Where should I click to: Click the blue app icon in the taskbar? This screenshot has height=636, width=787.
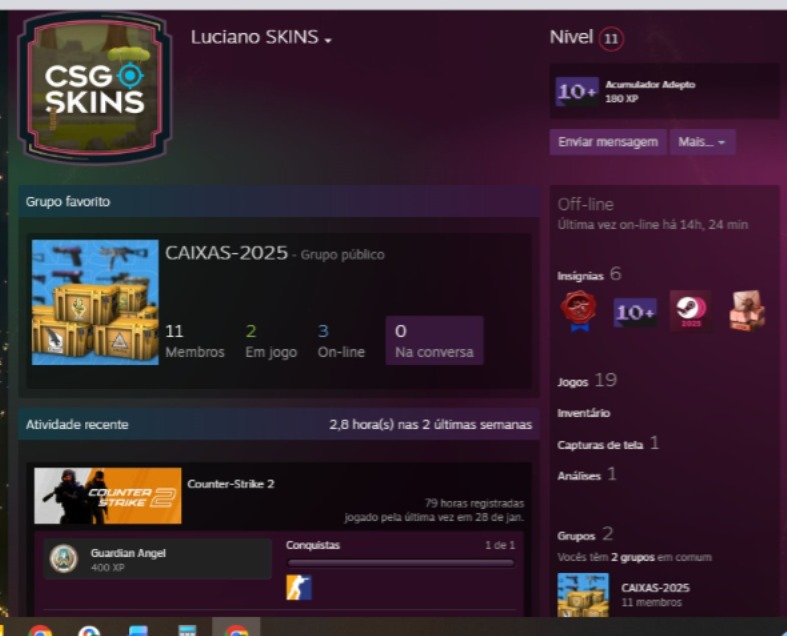pos(138,630)
